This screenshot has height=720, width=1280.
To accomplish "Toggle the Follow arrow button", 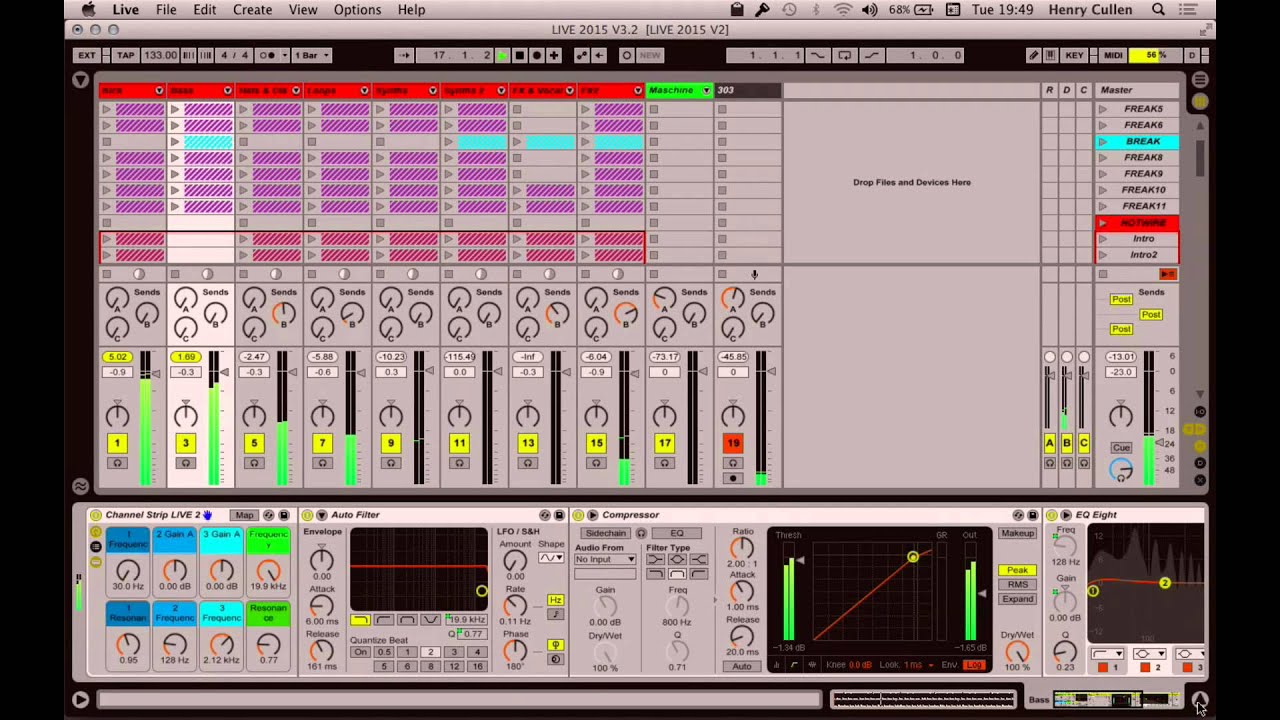I will click(403, 55).
